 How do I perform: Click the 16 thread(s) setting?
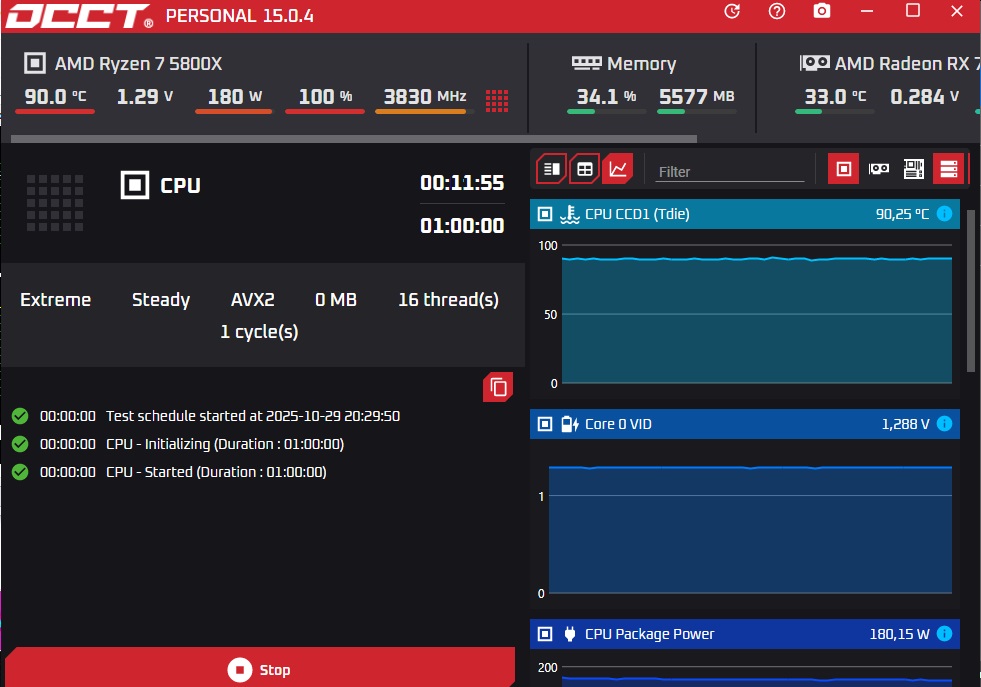449,300
